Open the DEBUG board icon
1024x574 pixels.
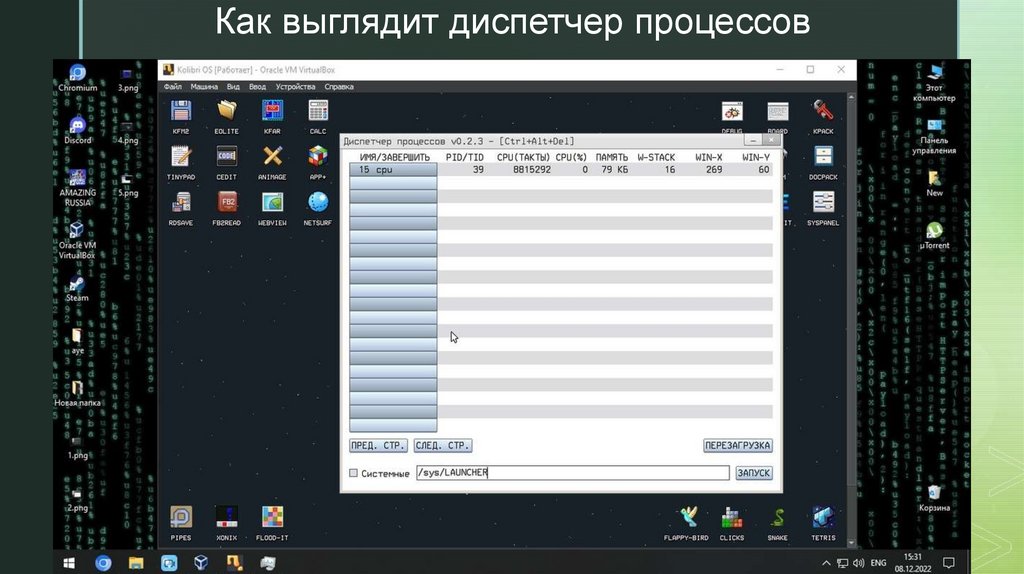point(732,111)
